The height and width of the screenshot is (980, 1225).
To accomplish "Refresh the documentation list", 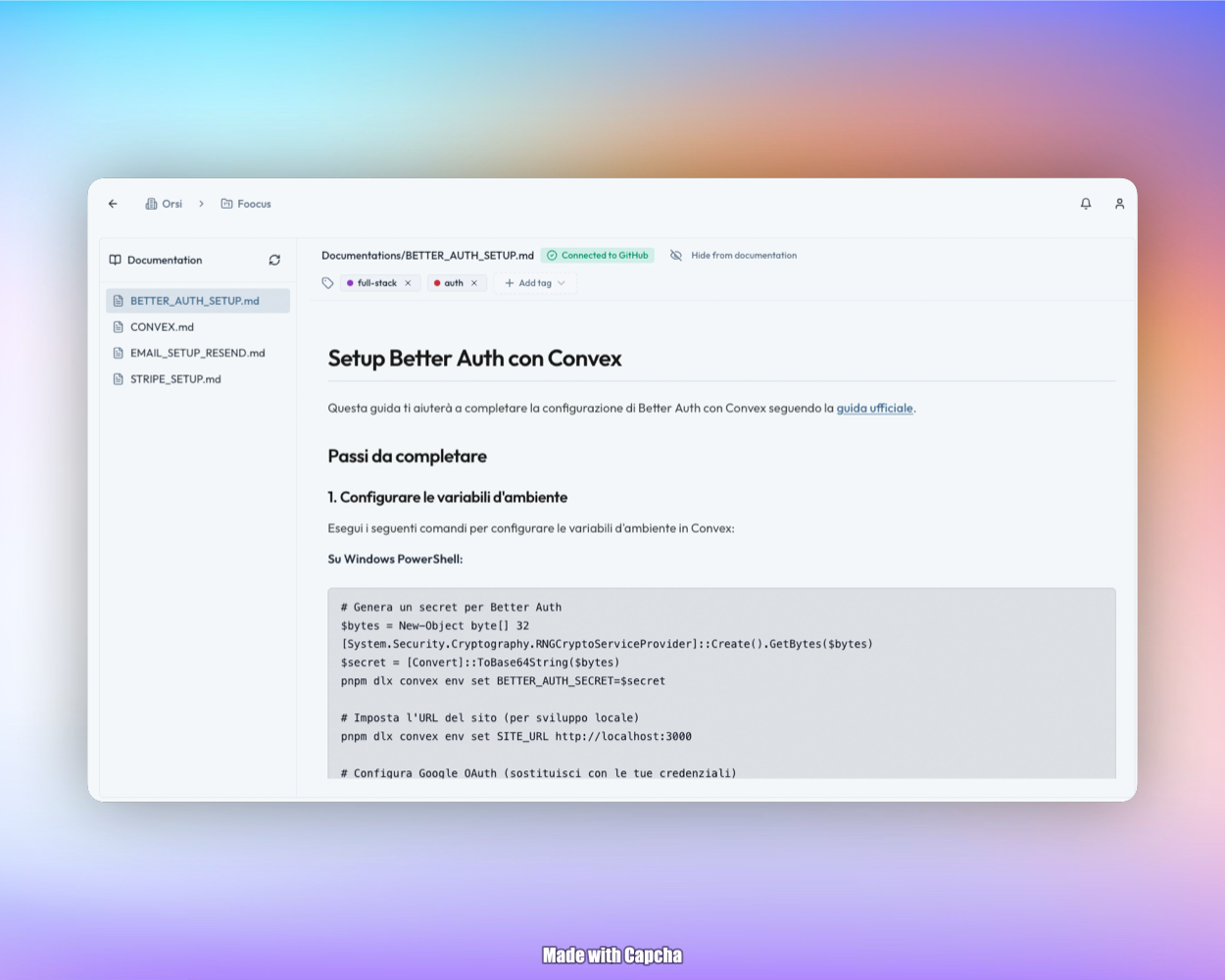I will click(274, 260).
